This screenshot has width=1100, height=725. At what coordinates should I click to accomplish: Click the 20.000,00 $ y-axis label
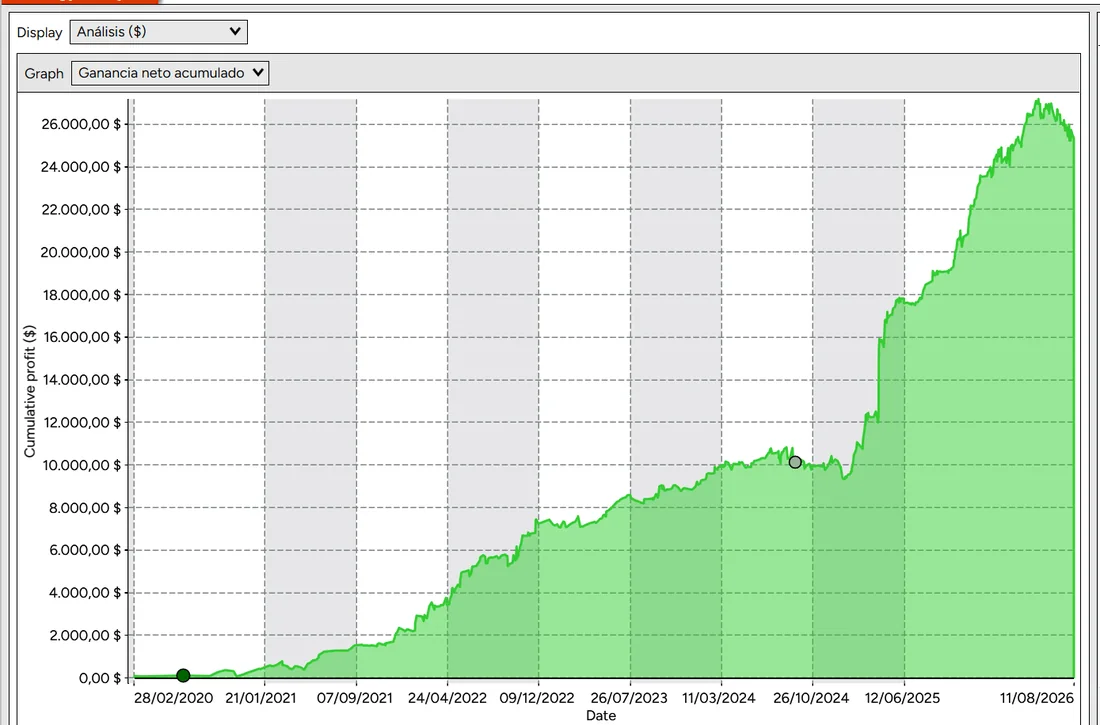(81, 252)
